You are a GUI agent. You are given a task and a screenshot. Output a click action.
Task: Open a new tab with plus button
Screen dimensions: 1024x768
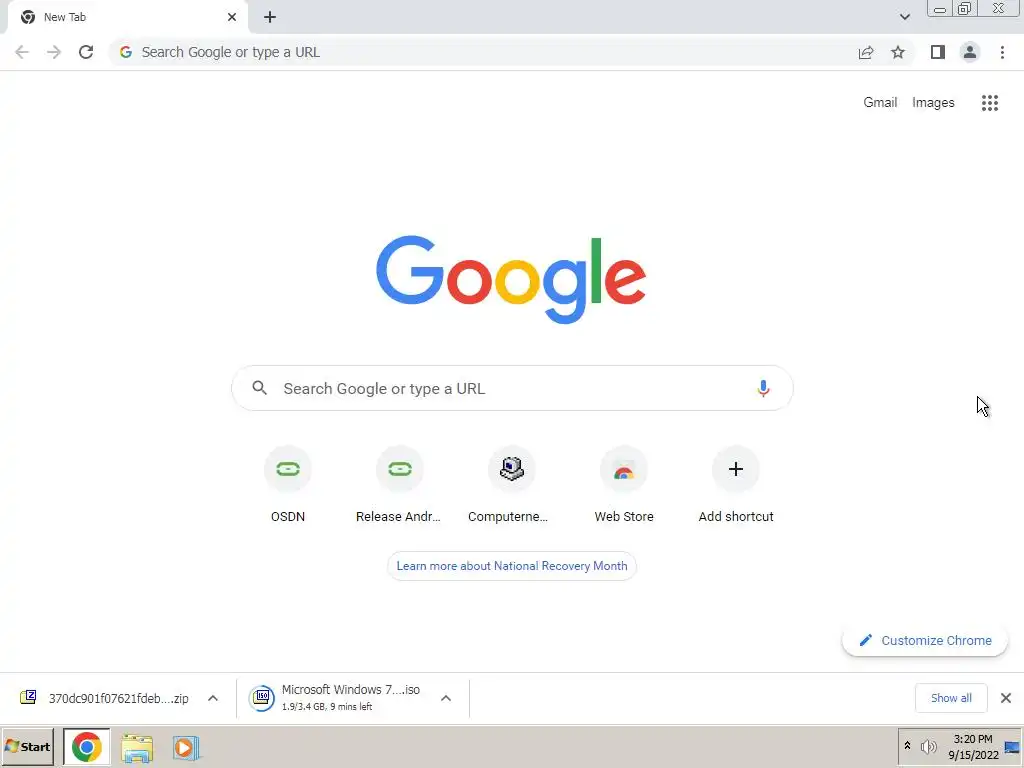270,17
